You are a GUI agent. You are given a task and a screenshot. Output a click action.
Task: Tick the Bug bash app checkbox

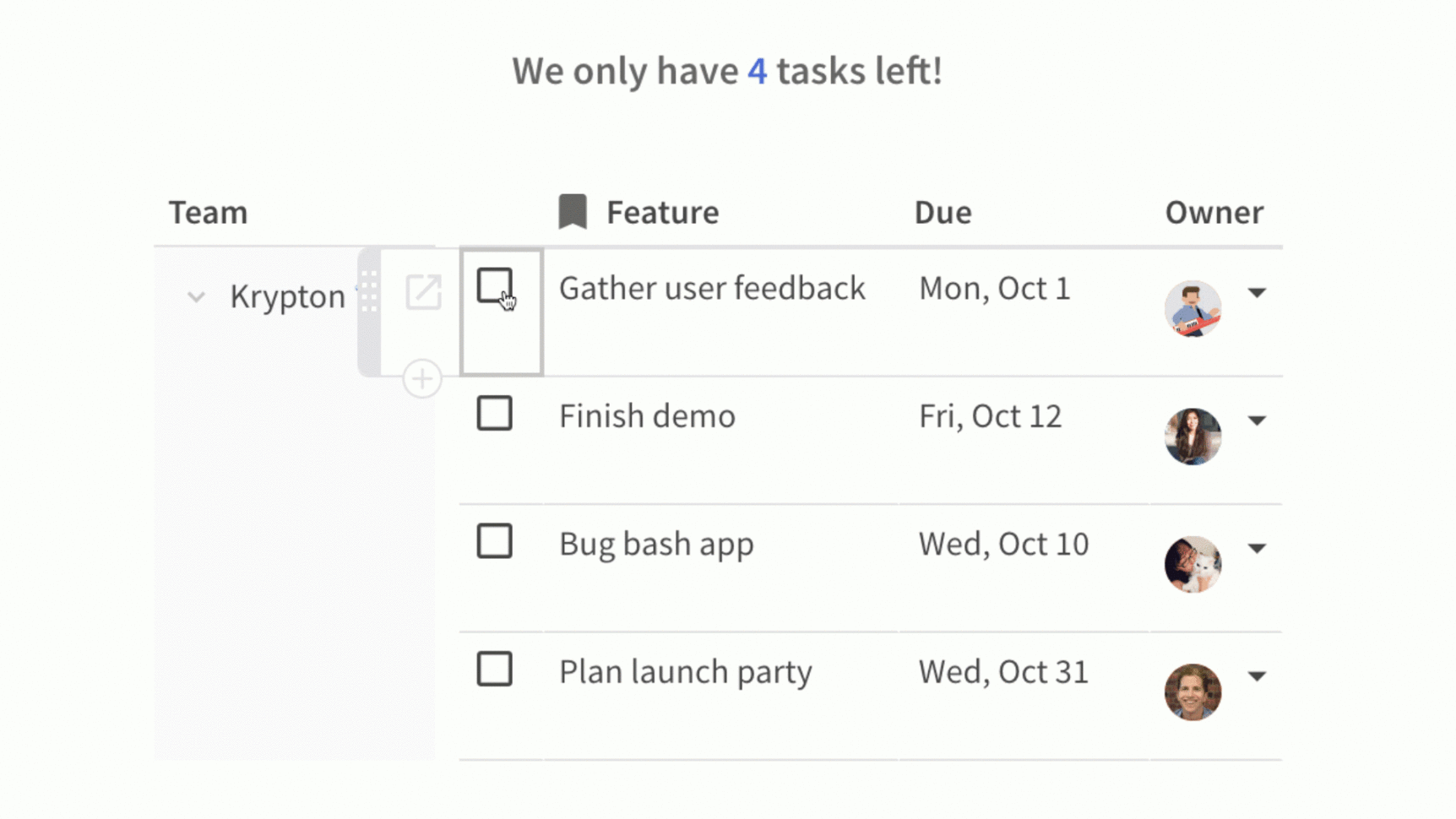click(x=494, y=542)
